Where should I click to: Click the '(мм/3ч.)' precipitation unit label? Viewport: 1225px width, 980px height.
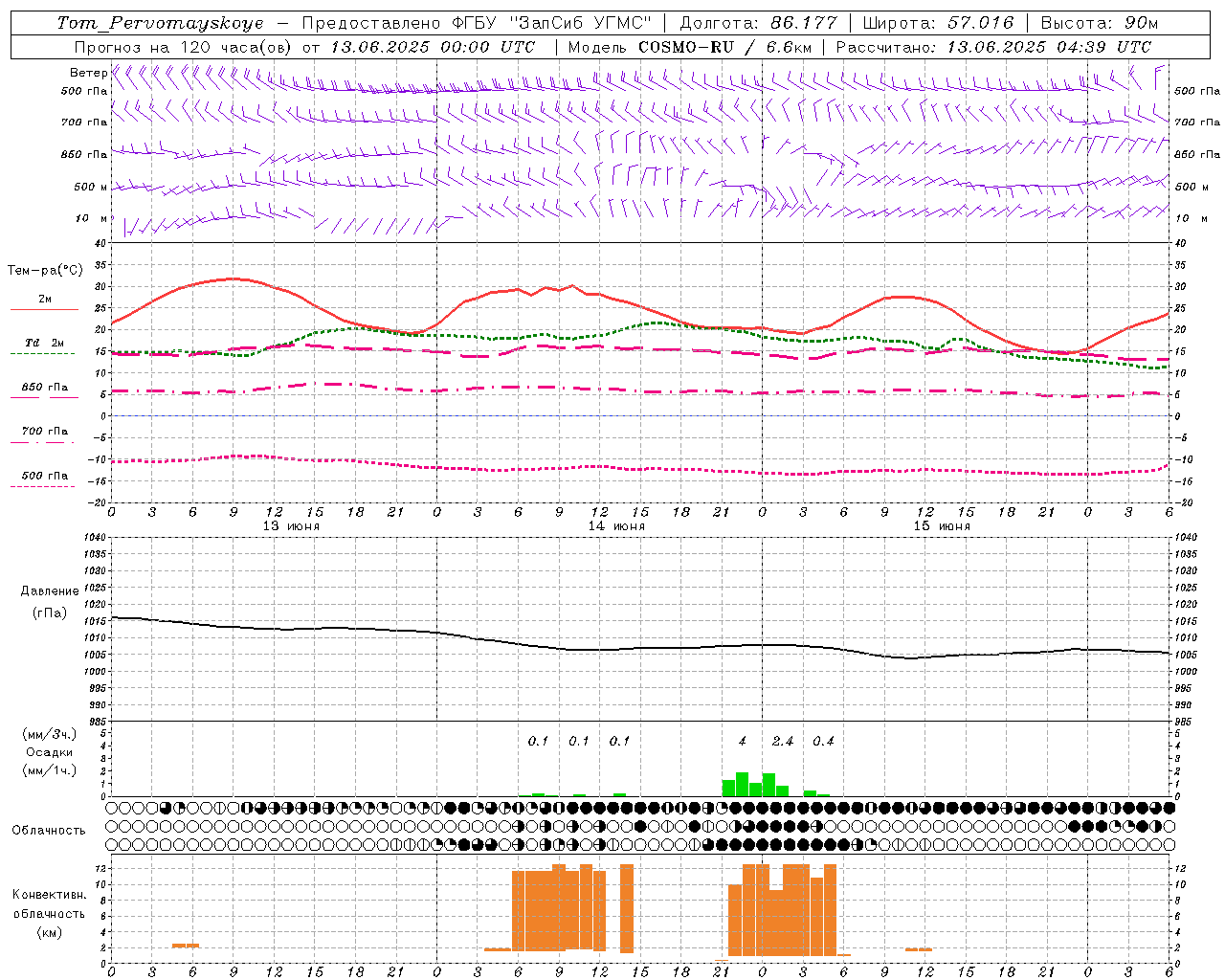tap(50, 735)
